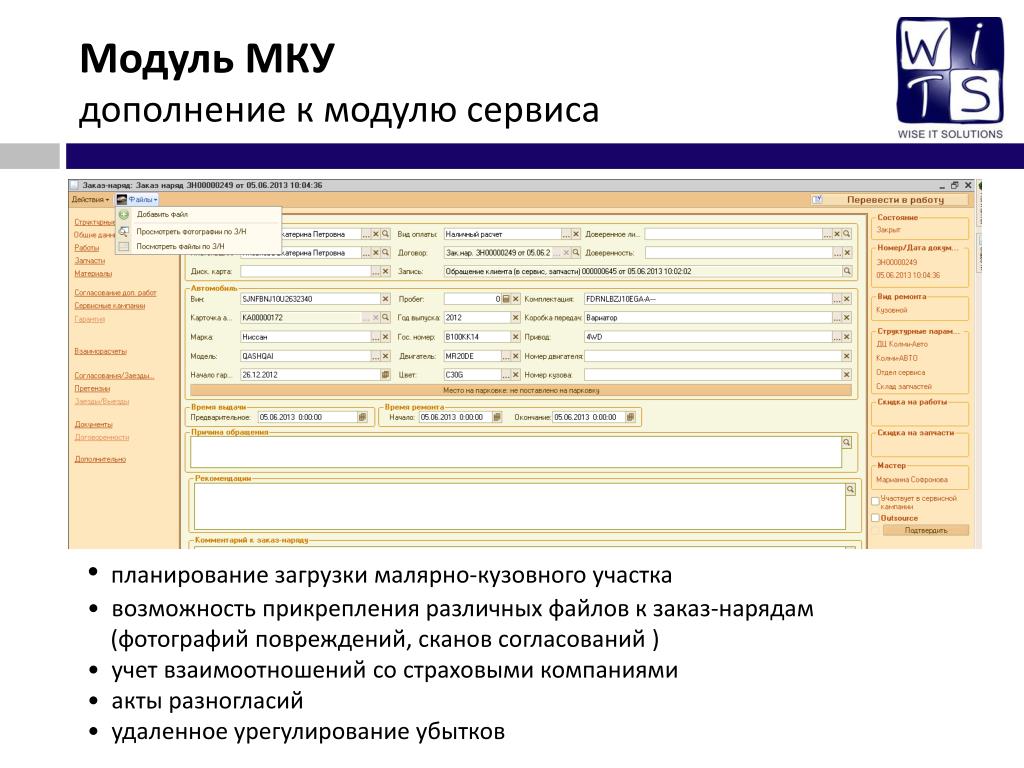Open the Время ремонта Начало calendar icon
The image size is (1024, 768).
[497, 417]
